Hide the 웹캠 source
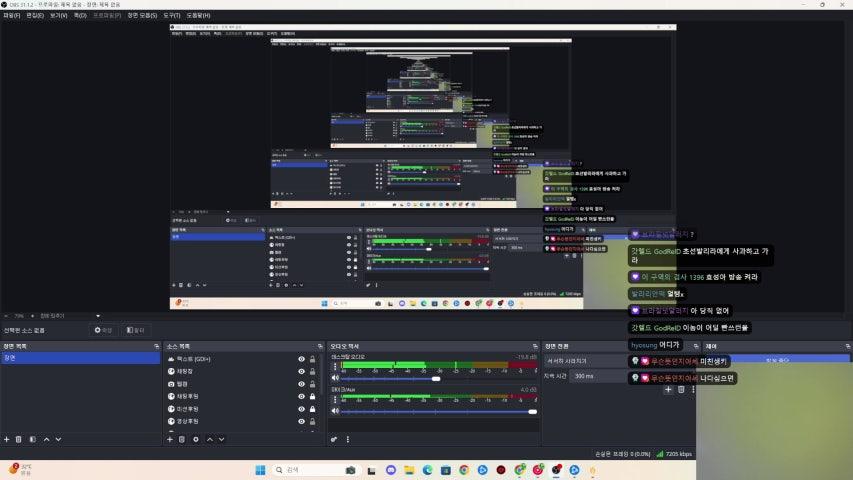Image resolution: width=853 pixels, height=480 pixels. tap(301, 384)
